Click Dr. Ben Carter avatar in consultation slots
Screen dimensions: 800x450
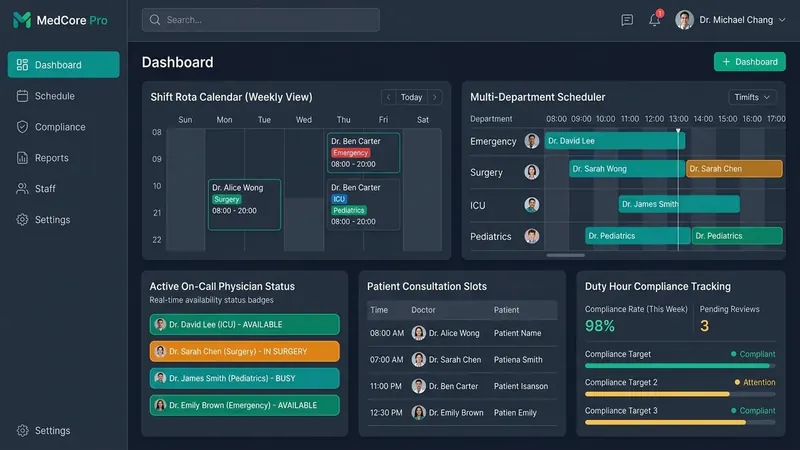tap(418, 386)
